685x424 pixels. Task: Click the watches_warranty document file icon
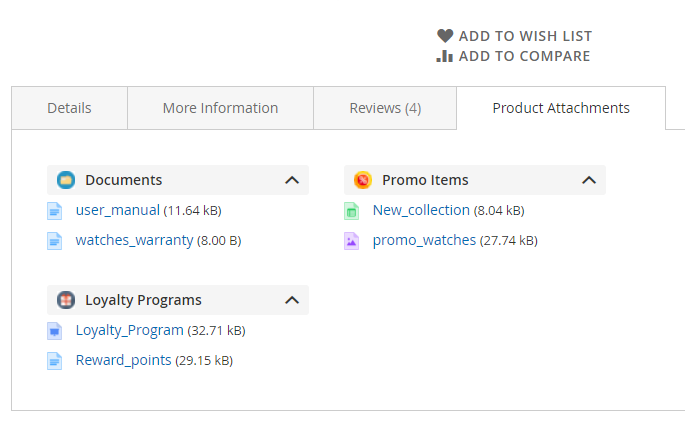click(x=55, y=241)
